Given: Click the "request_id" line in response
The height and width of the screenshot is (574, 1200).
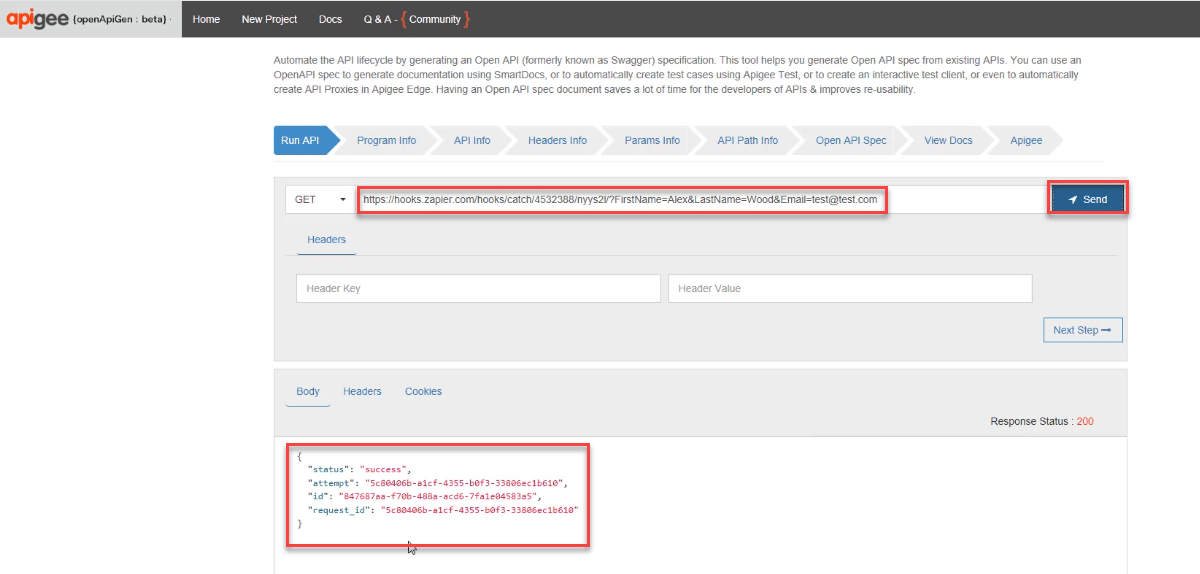Looking at the screenshot, I should click(443, 509).
